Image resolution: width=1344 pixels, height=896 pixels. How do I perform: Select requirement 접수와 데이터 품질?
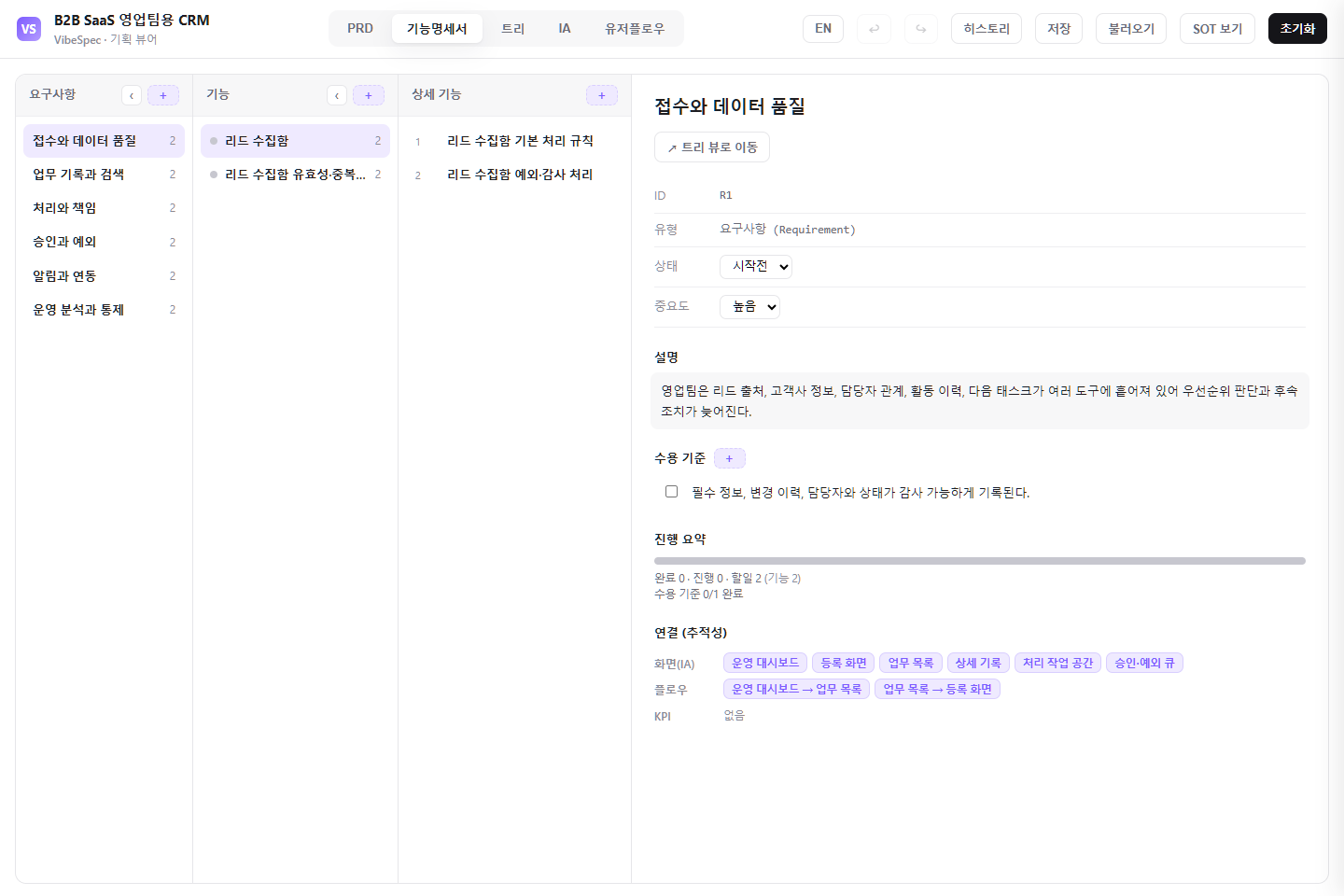tap(104, 141)
